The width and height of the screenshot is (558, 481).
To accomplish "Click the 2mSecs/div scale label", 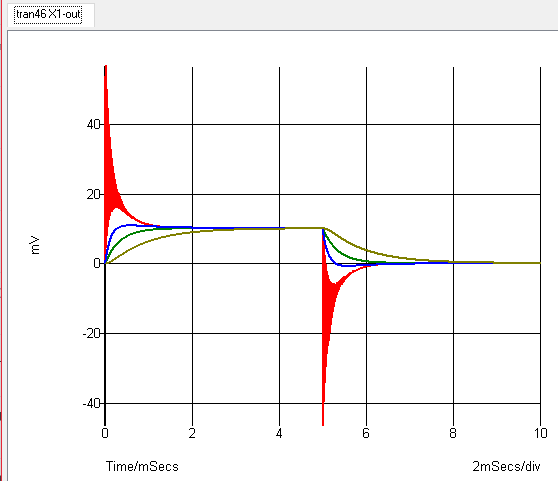I will pyautogui.click(x=506, y=466).
